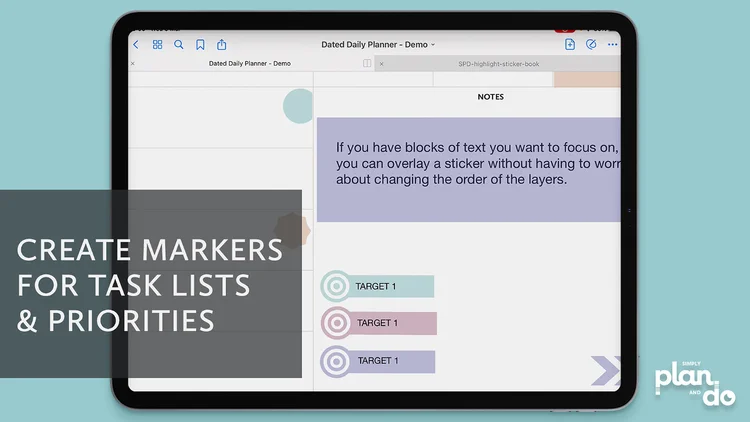Viewport: 750px width, 422px height.
Task: Go back using the back chevron
Action: (x=136, y=44)
